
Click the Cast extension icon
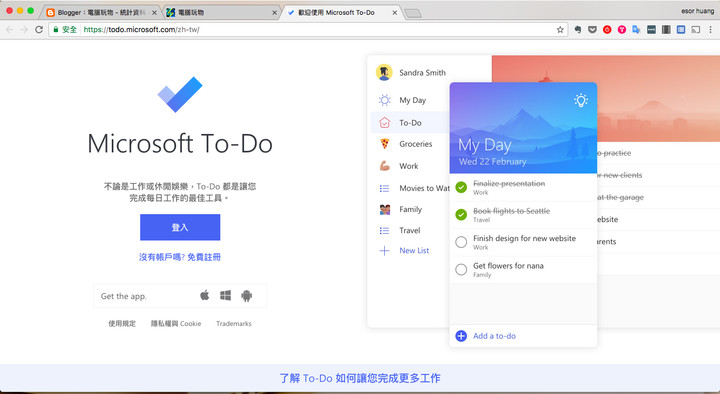[696, 29]
